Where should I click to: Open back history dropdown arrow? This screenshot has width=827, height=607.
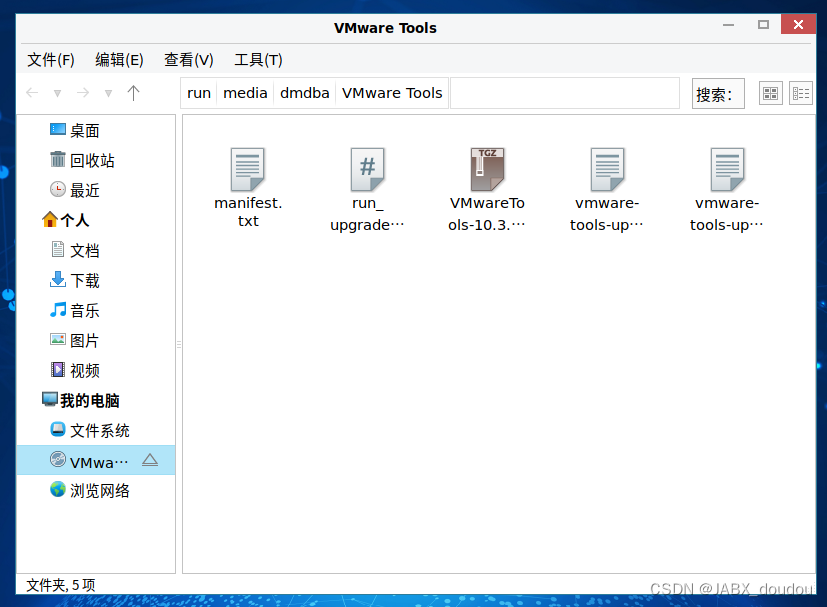[x=57, y=94]
